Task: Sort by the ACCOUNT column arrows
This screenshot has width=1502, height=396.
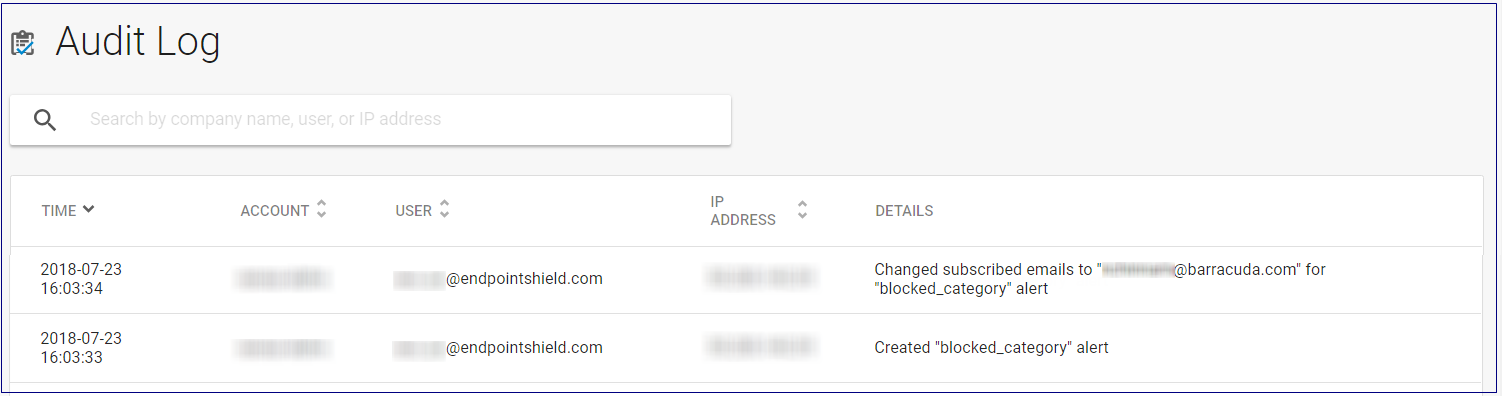Action: point(321,210)
